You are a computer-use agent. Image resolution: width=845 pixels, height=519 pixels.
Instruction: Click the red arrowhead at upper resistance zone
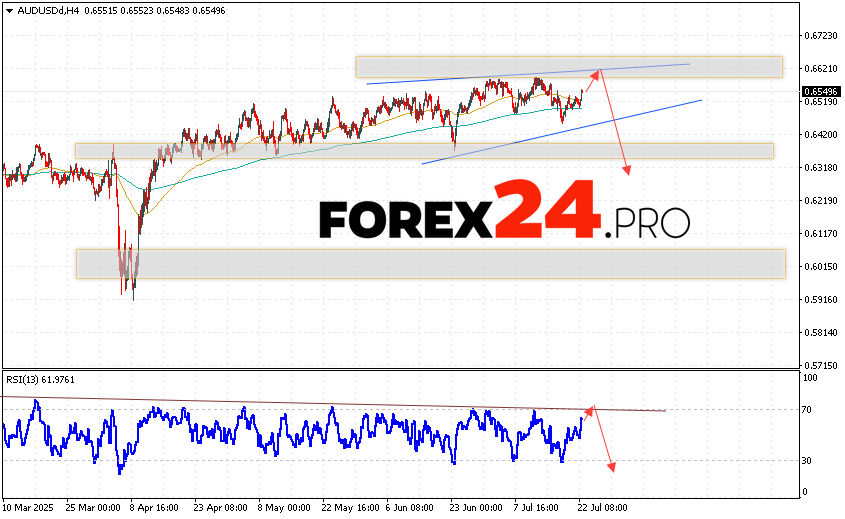click(x=598, y=71)
